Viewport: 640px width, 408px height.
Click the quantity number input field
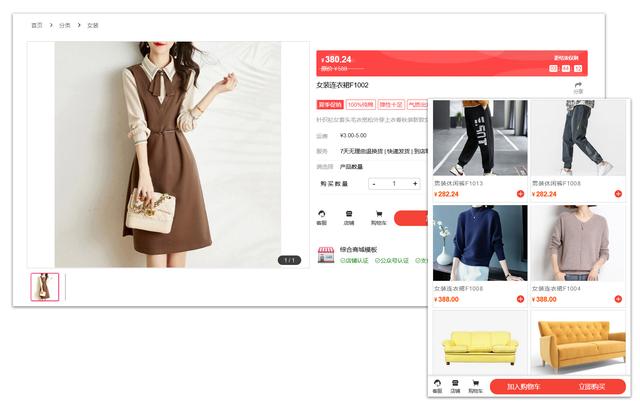394,183
